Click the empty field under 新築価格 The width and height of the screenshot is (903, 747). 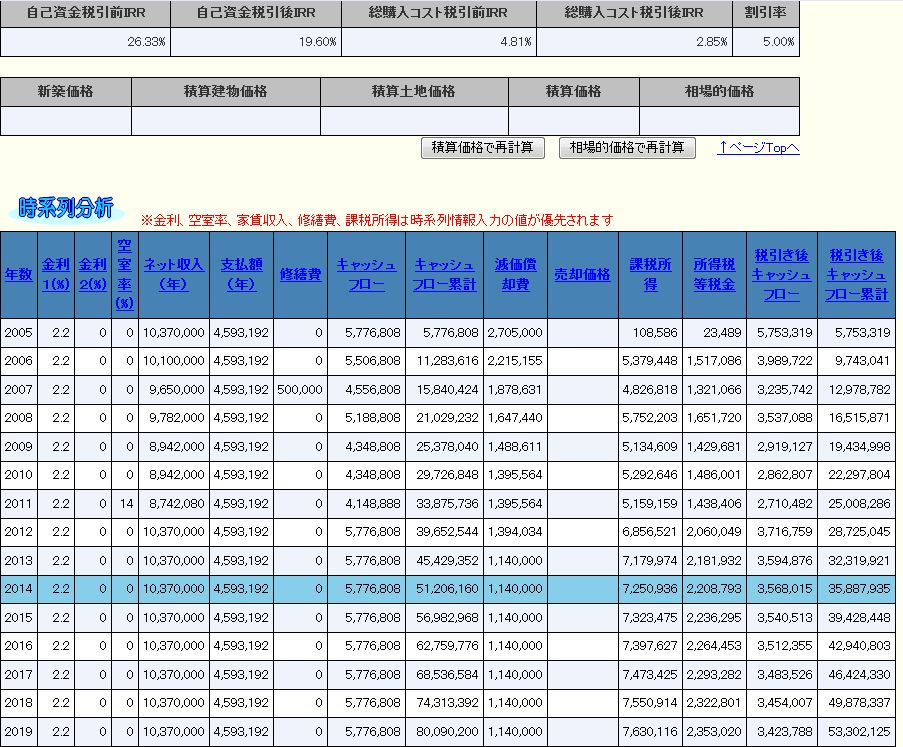click(x=66, y=121)
